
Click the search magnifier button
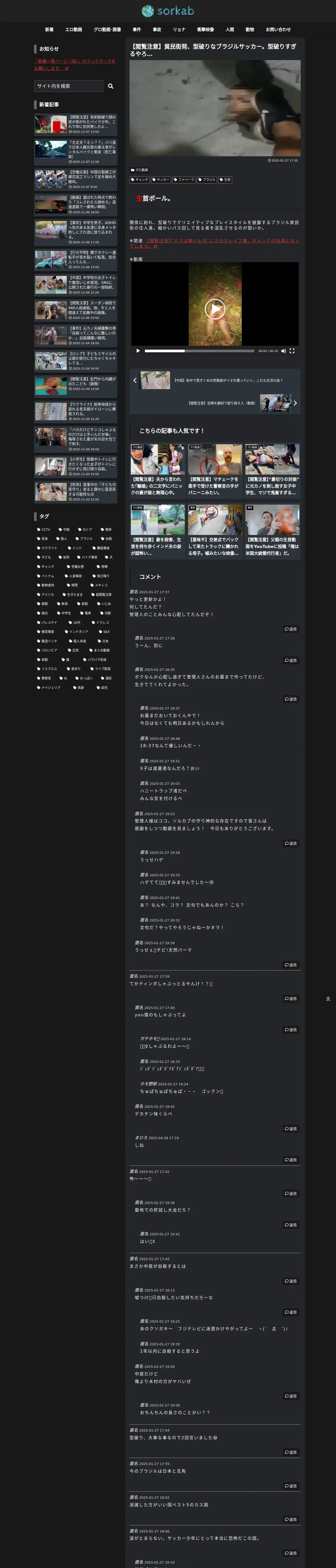(110, 87)
